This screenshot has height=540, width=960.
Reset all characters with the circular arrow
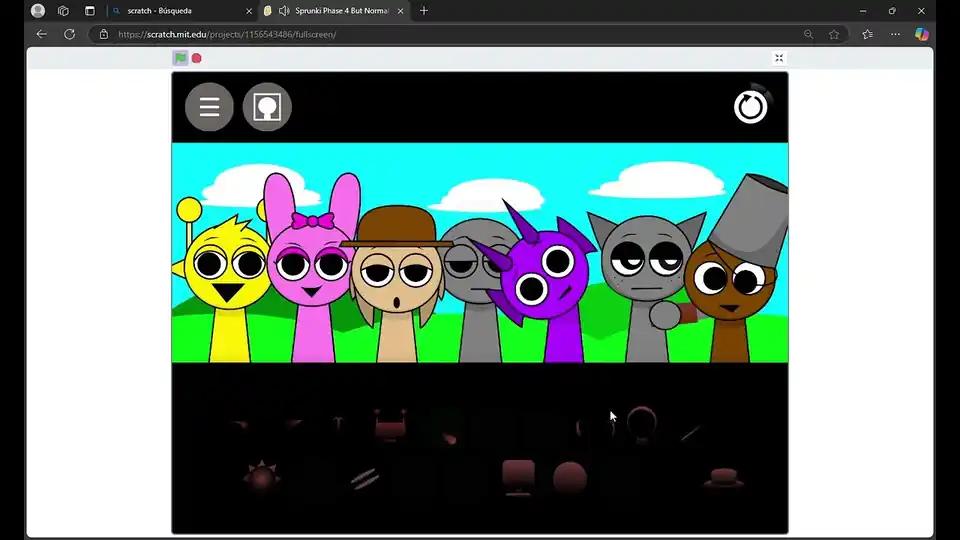[751, 107]
